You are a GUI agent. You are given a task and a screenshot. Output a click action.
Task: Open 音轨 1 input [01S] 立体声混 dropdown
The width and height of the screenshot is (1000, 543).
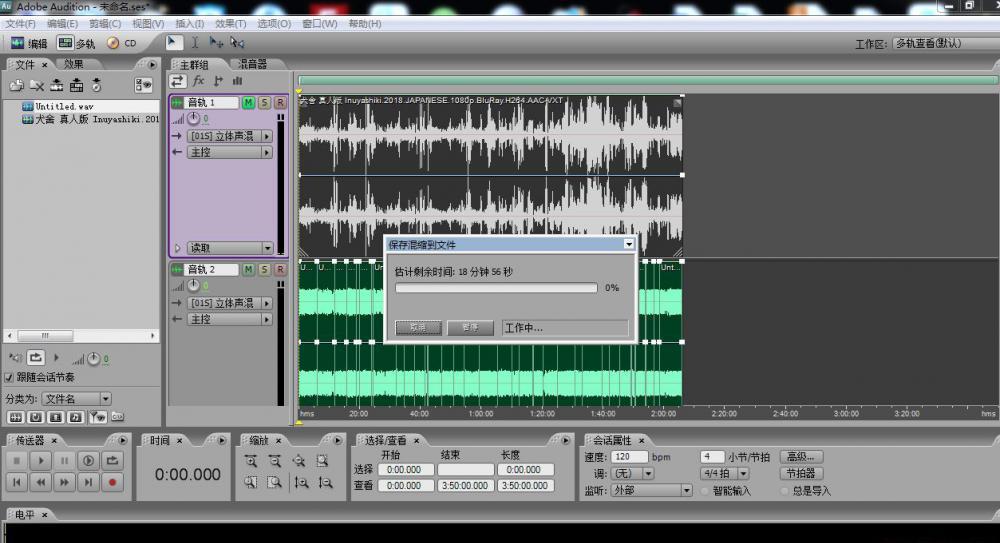pos(230,137)
